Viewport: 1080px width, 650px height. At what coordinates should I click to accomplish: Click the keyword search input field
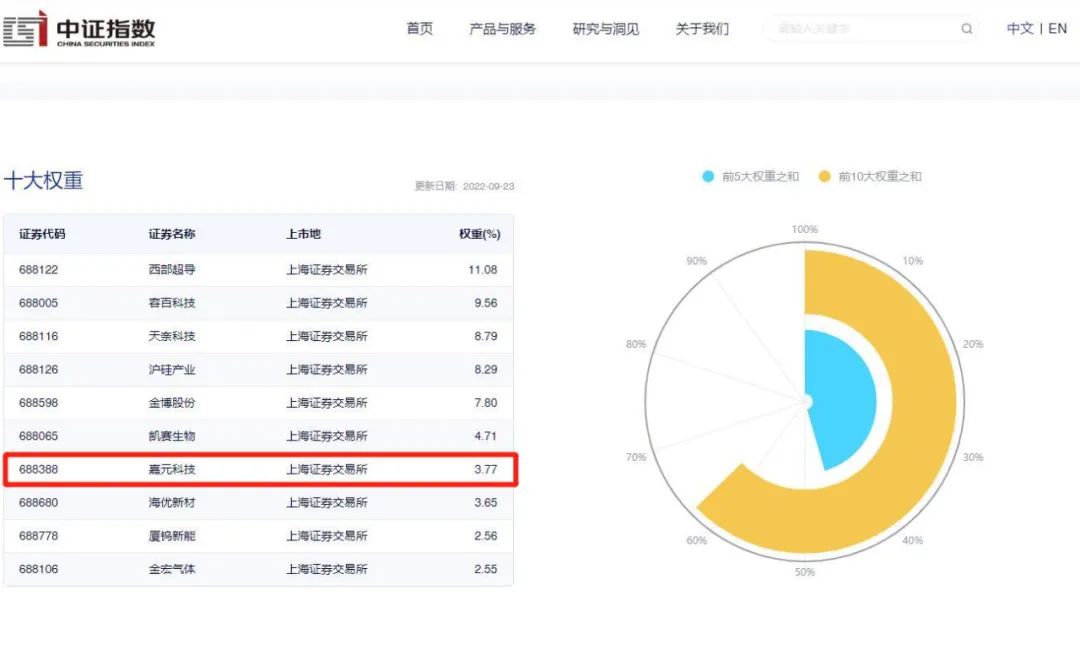coord(860,29)
